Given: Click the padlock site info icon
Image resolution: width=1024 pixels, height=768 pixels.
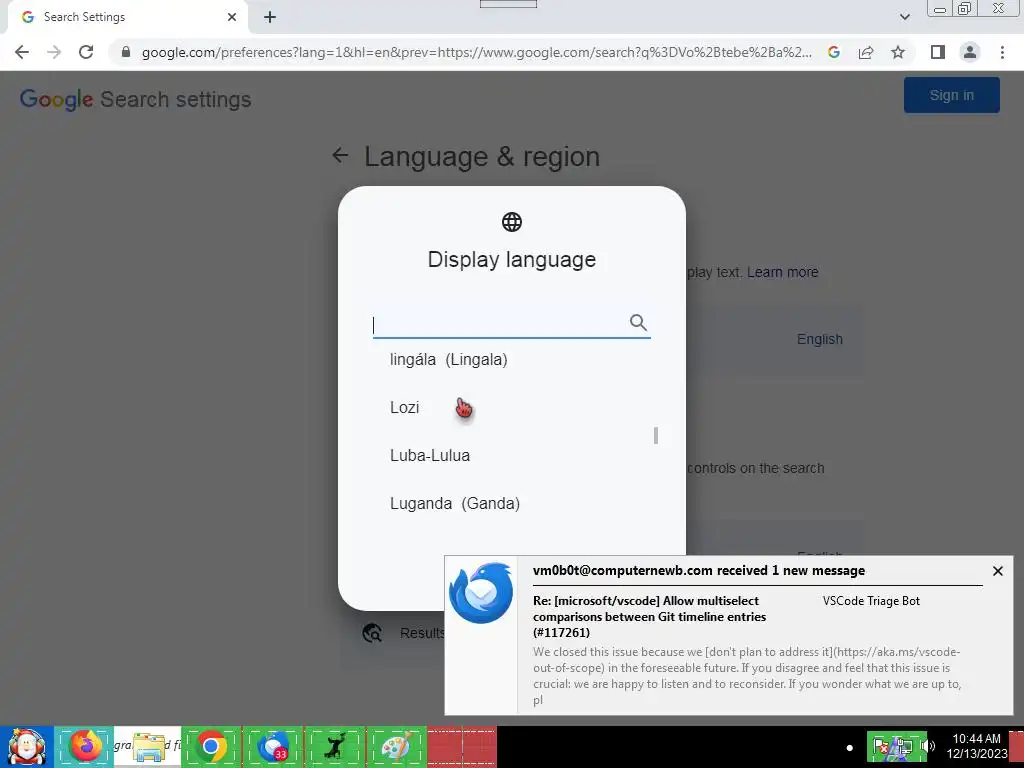Looking at the screenshot, I should tap(126, 52).
